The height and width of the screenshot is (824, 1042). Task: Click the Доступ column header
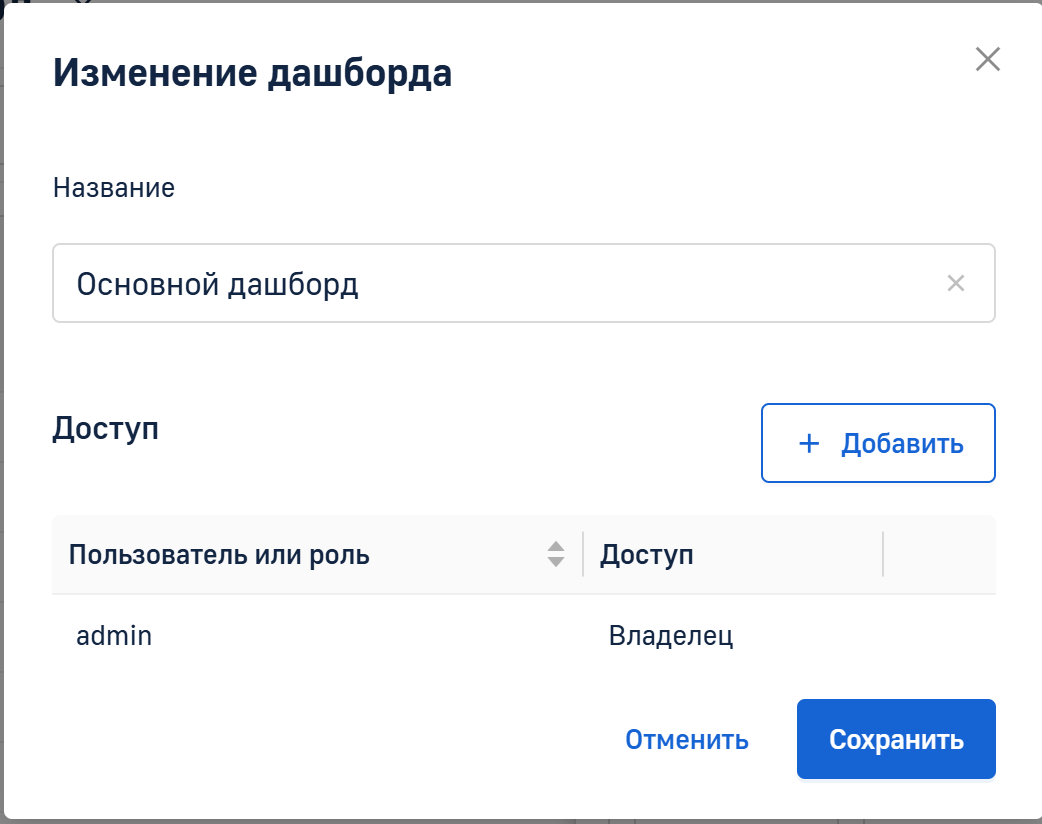(x=647, y=555)
